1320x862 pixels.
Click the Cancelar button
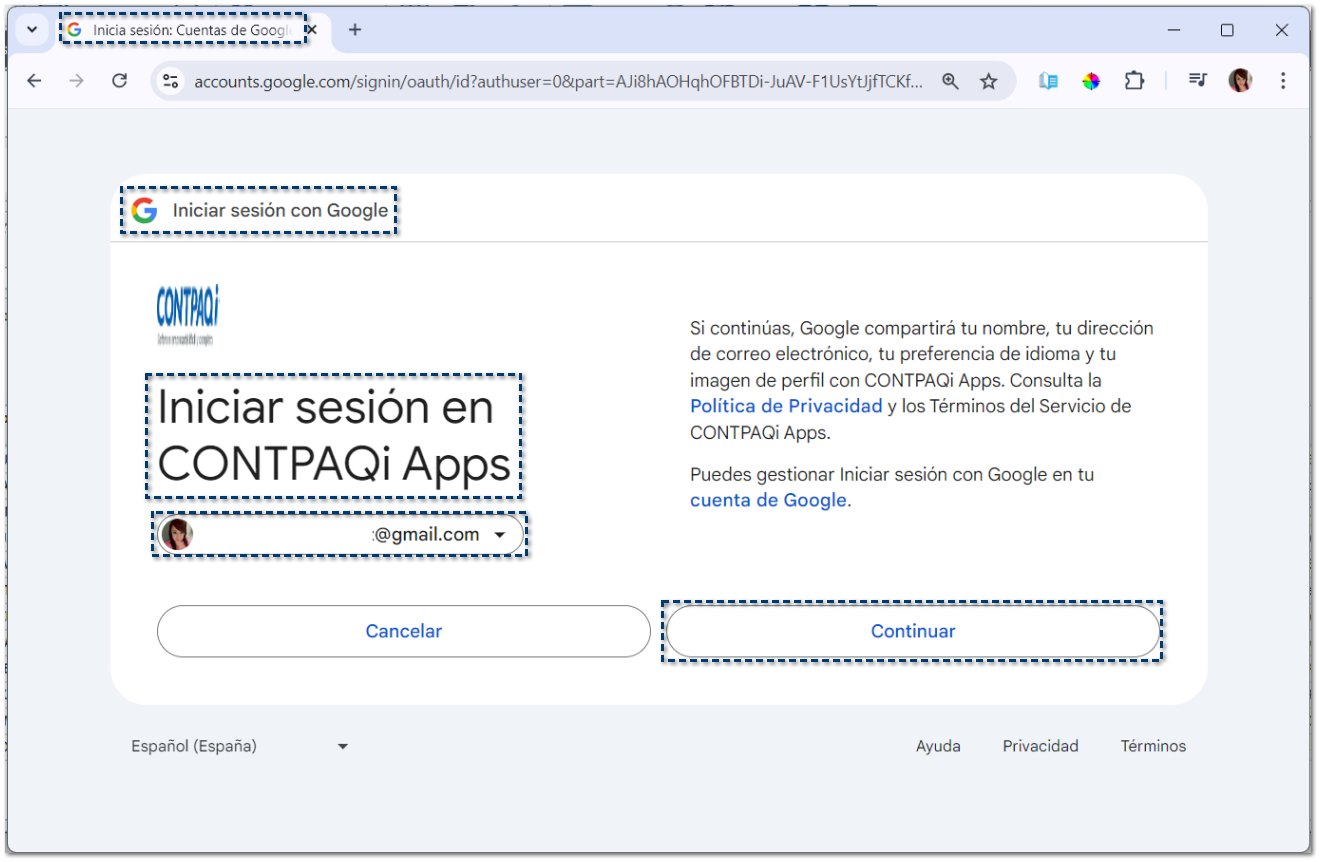[404, 631]
